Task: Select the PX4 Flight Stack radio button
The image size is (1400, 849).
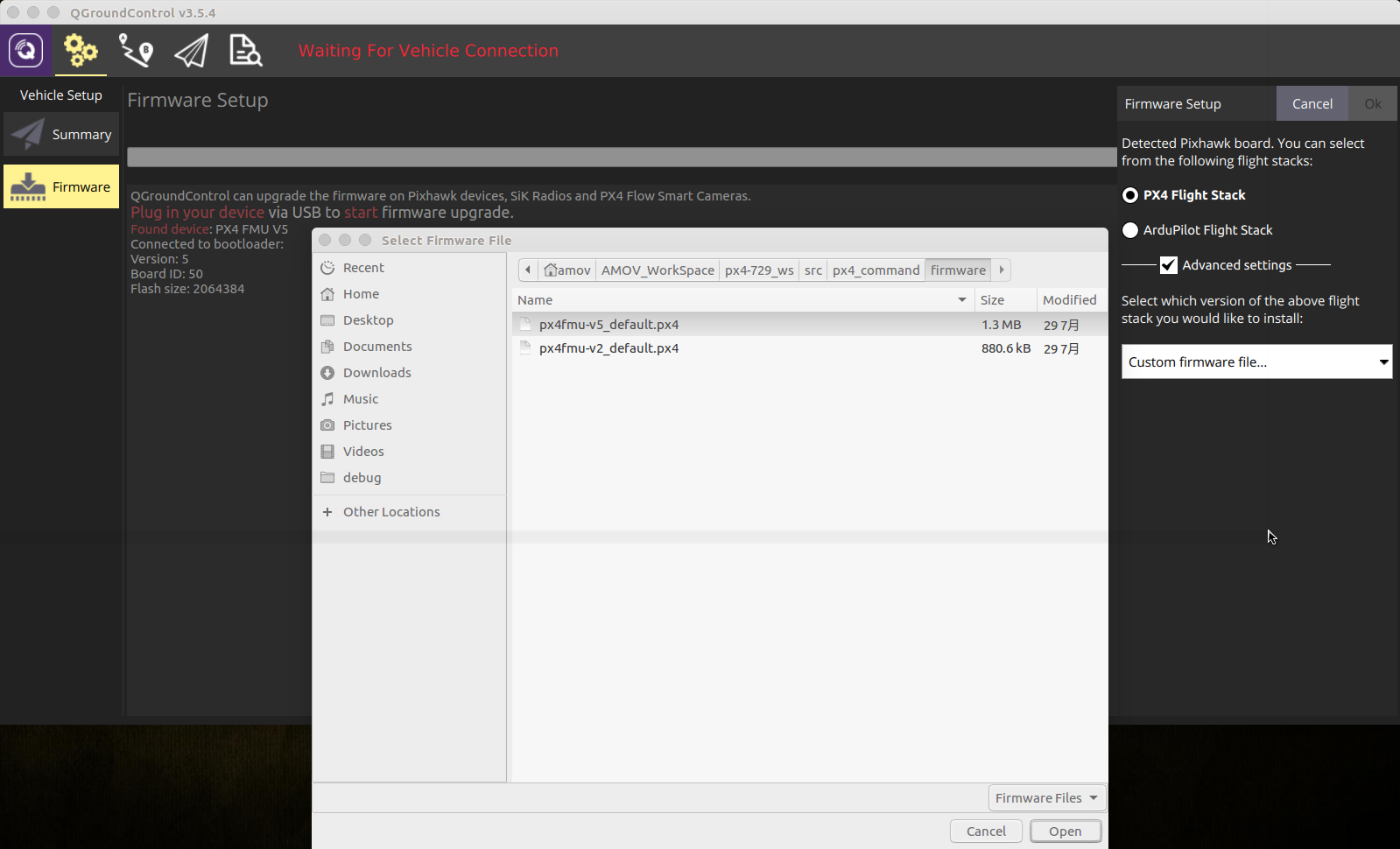Action: [1130, 195]
